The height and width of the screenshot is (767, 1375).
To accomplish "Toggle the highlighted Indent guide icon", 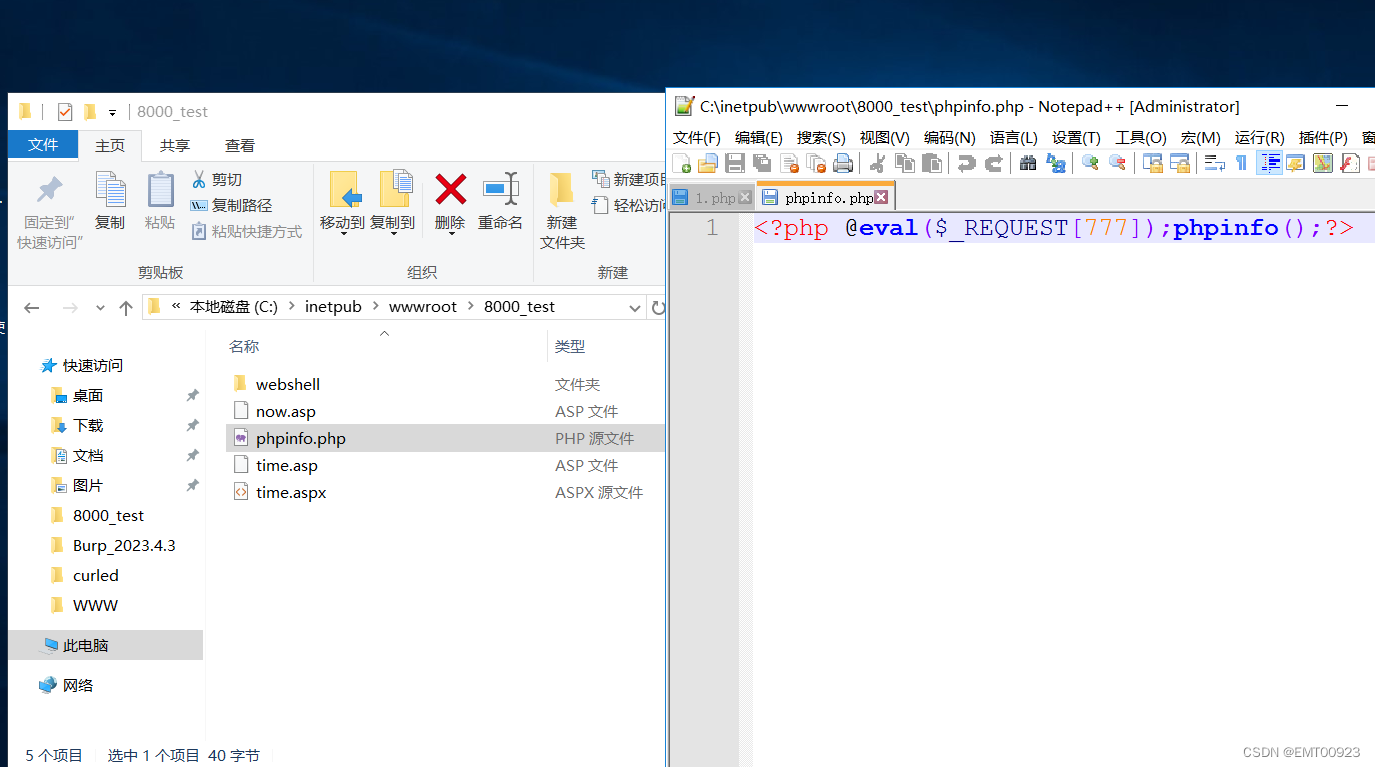I will (x=1270, y=163).
